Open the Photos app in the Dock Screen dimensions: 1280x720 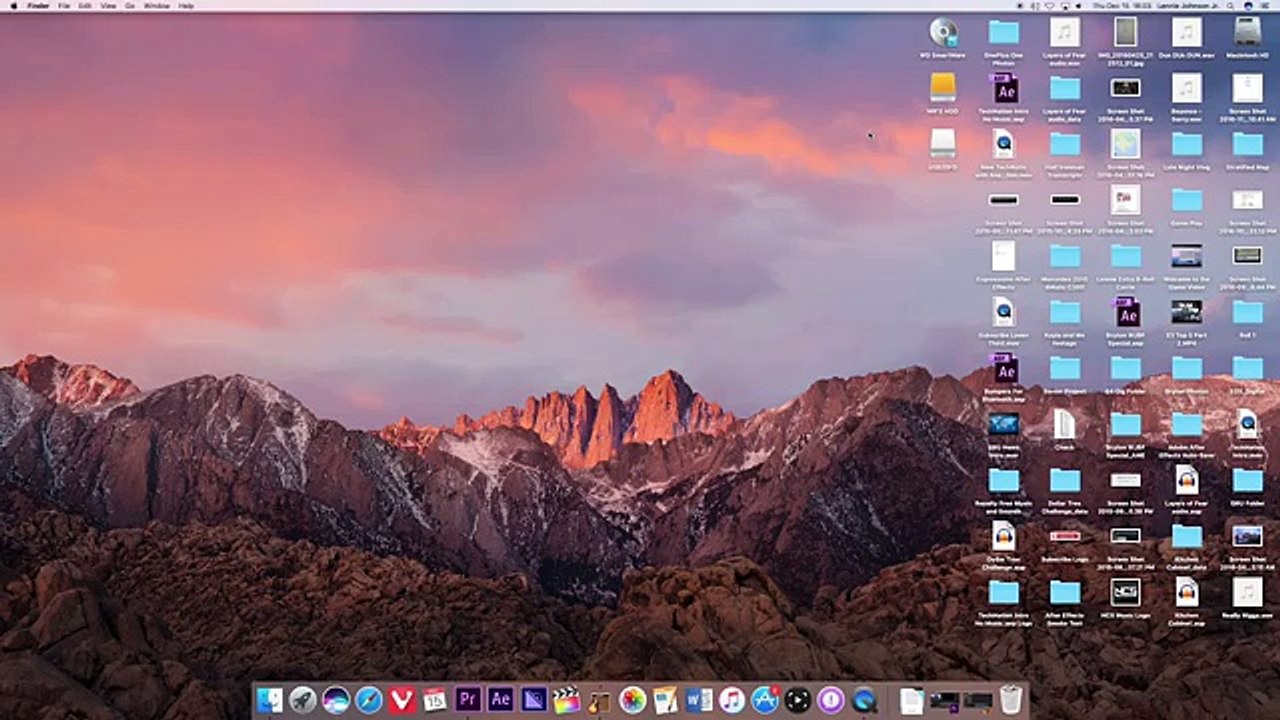tap(633, 699)
